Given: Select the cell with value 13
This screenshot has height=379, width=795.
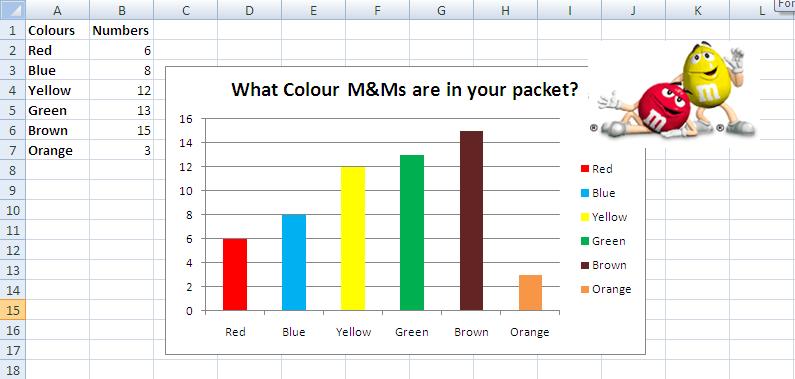Looking at the screenshot, I should (x=122, y=110).
